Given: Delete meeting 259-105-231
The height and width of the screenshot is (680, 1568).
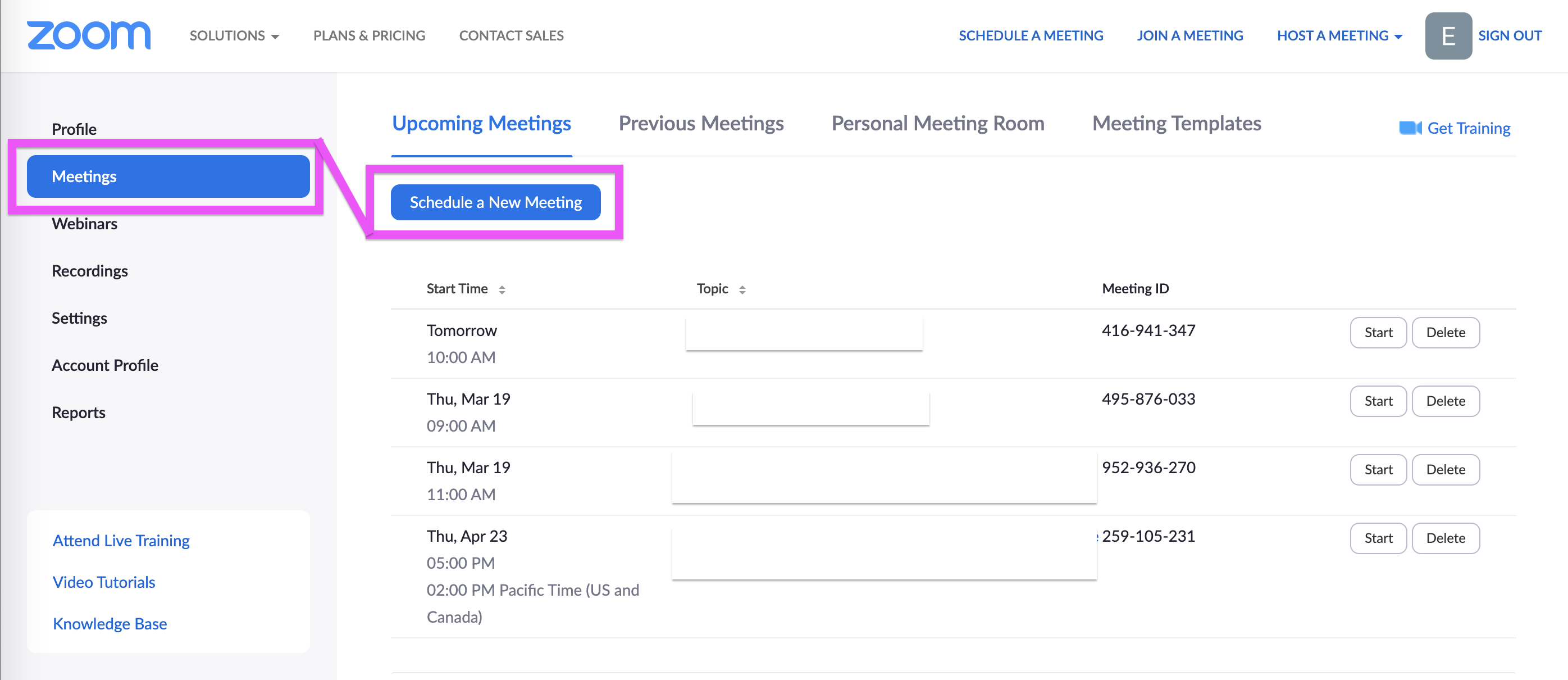Looking at the screenshot, I should click(x=1446, y=538).
